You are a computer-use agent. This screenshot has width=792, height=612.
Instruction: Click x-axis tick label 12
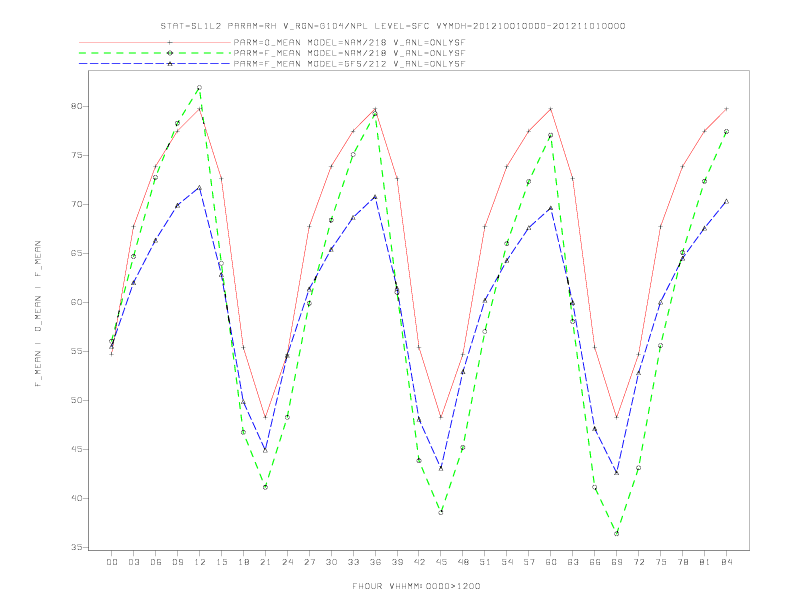200,562
